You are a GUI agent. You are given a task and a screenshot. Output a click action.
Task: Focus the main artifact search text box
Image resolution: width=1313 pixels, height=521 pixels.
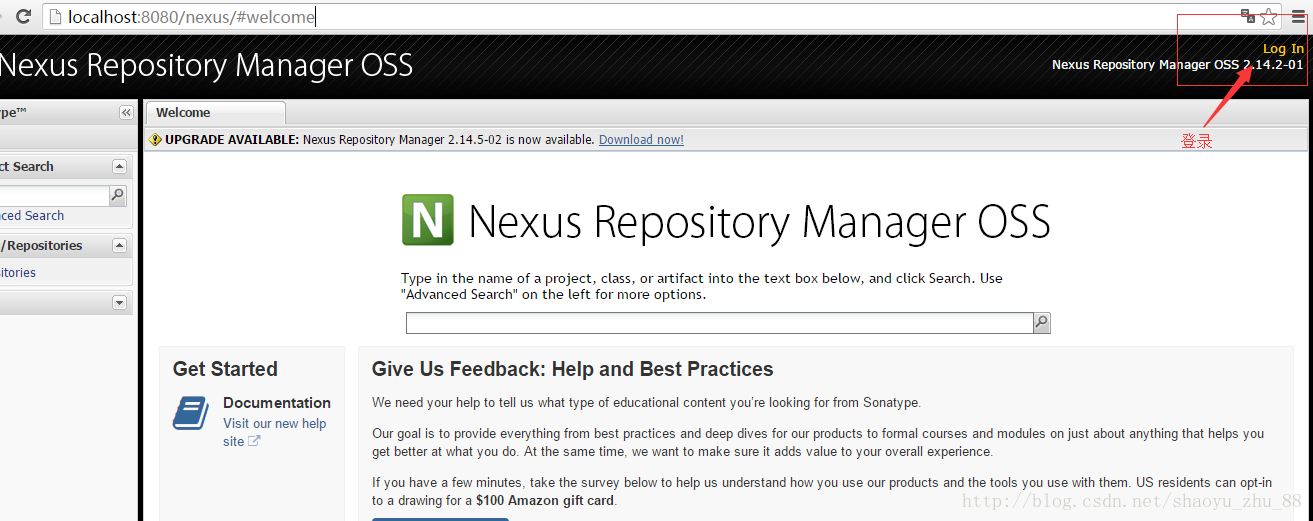click(719, 322)
